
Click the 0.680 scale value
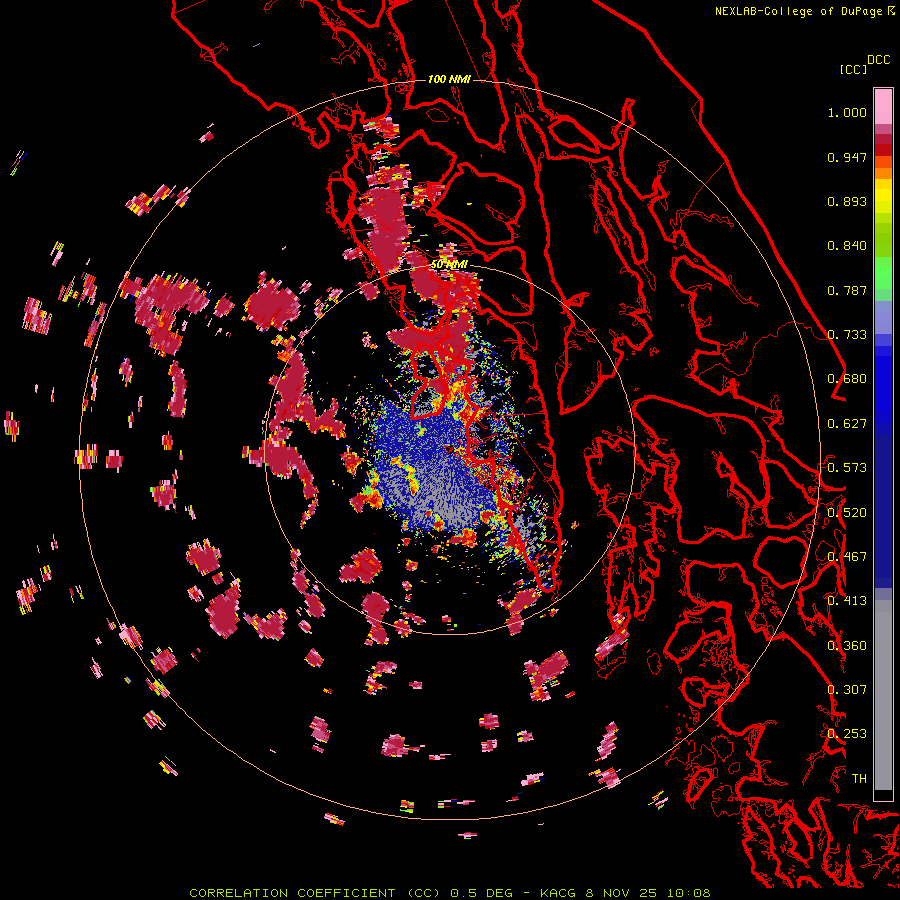(x=847, y=379)
